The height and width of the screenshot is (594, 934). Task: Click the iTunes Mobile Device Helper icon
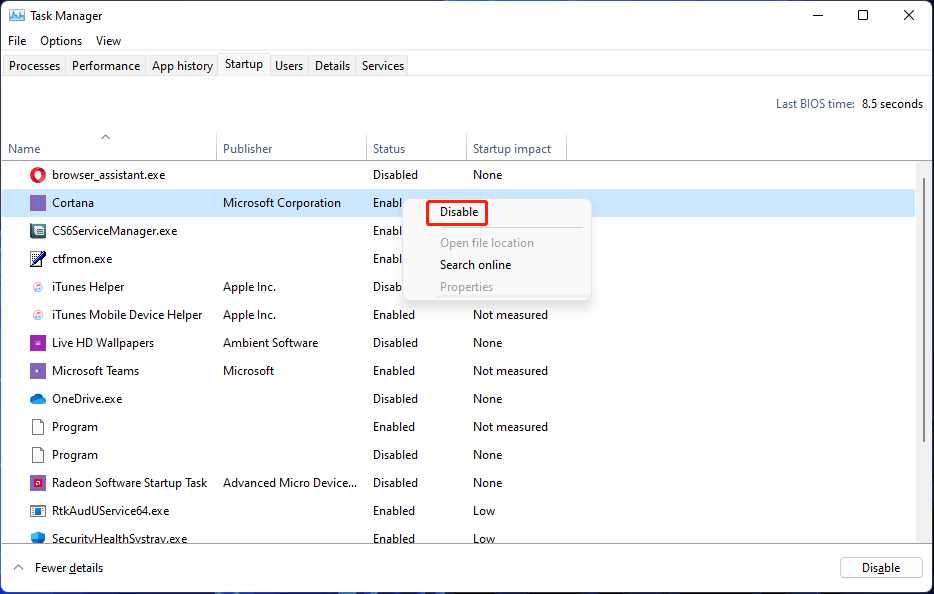tap(38, 315)
